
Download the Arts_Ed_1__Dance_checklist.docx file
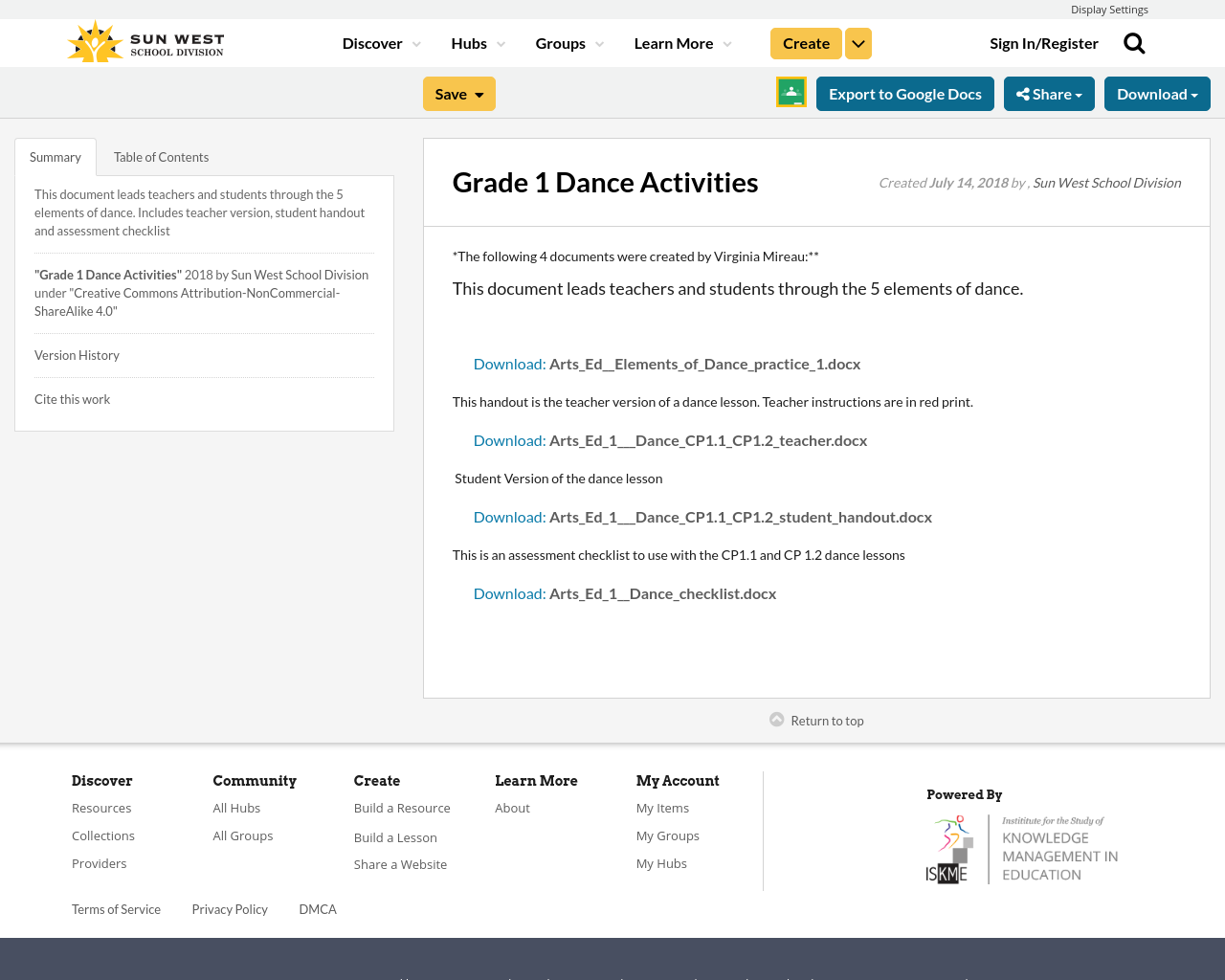[624, 591]
